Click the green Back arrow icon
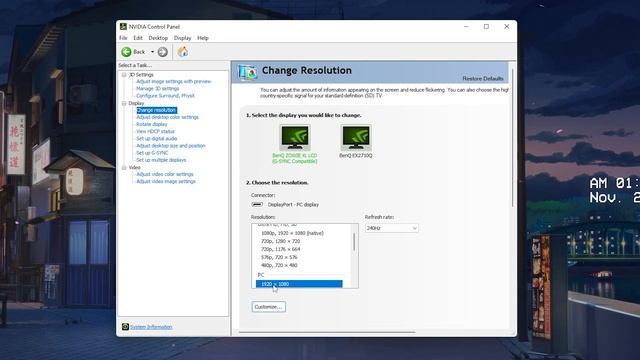This screenshot has width=640, height=360. [126, 52]
